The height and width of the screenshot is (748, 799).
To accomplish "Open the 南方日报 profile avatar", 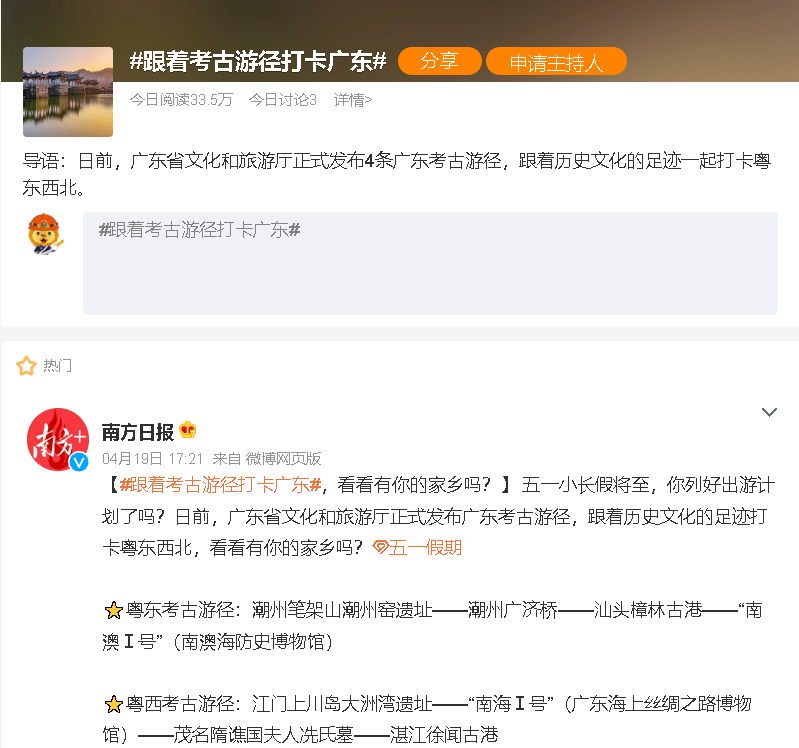I will pyautogui.click(x=57, y=438).
